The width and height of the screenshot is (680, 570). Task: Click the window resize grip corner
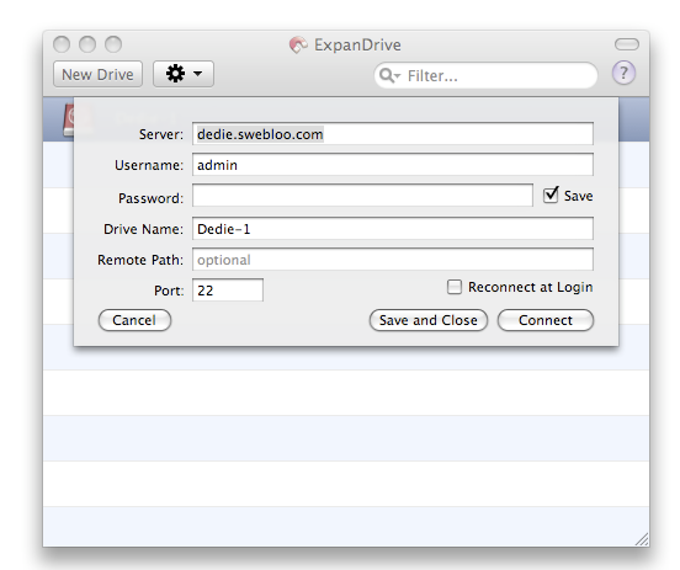tap(642, 539)
